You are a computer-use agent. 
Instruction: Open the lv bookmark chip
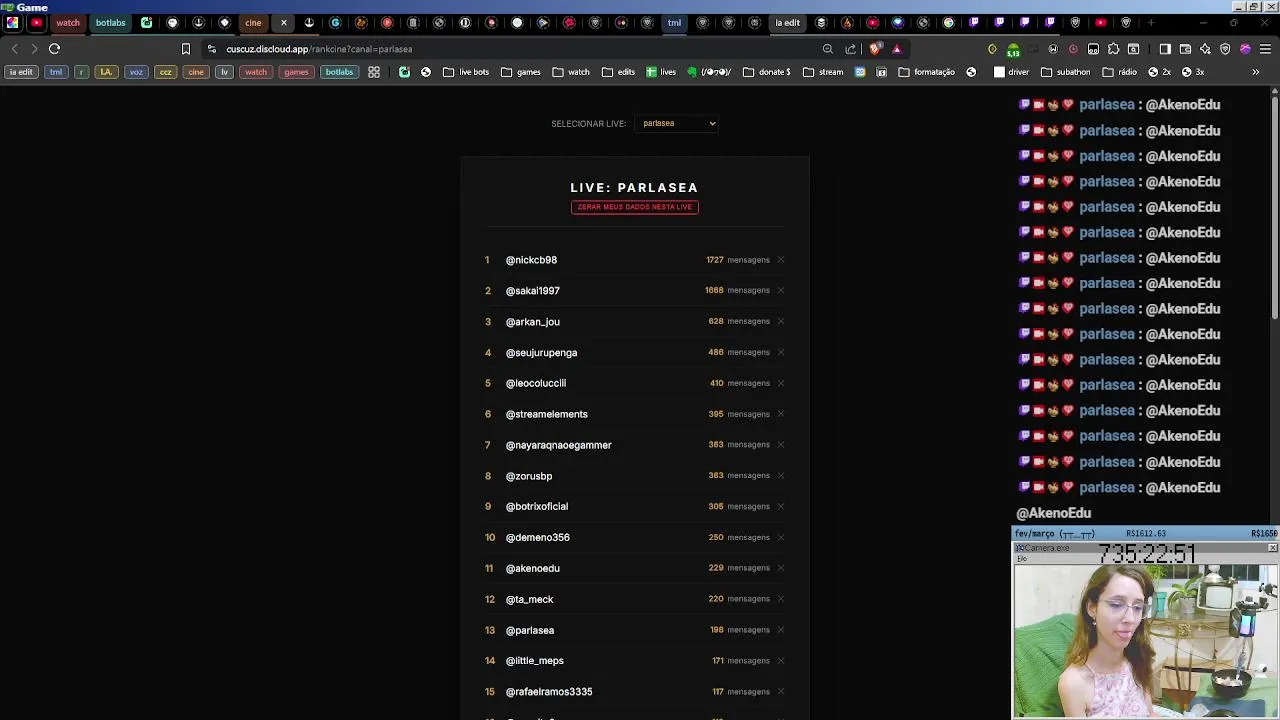tap(225, 72)
